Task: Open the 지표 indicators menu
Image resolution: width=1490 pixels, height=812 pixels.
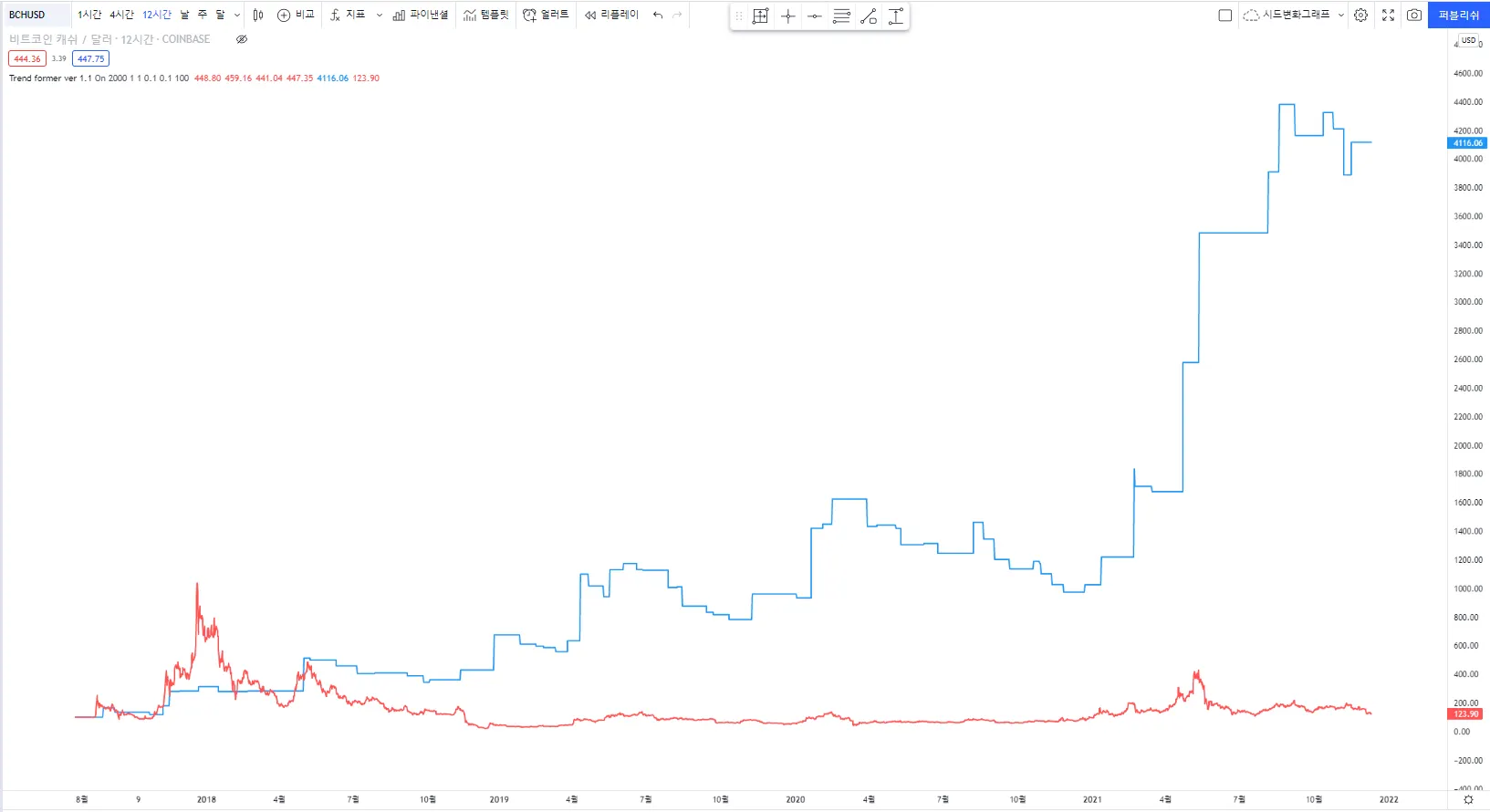Action: click(348, 15)
